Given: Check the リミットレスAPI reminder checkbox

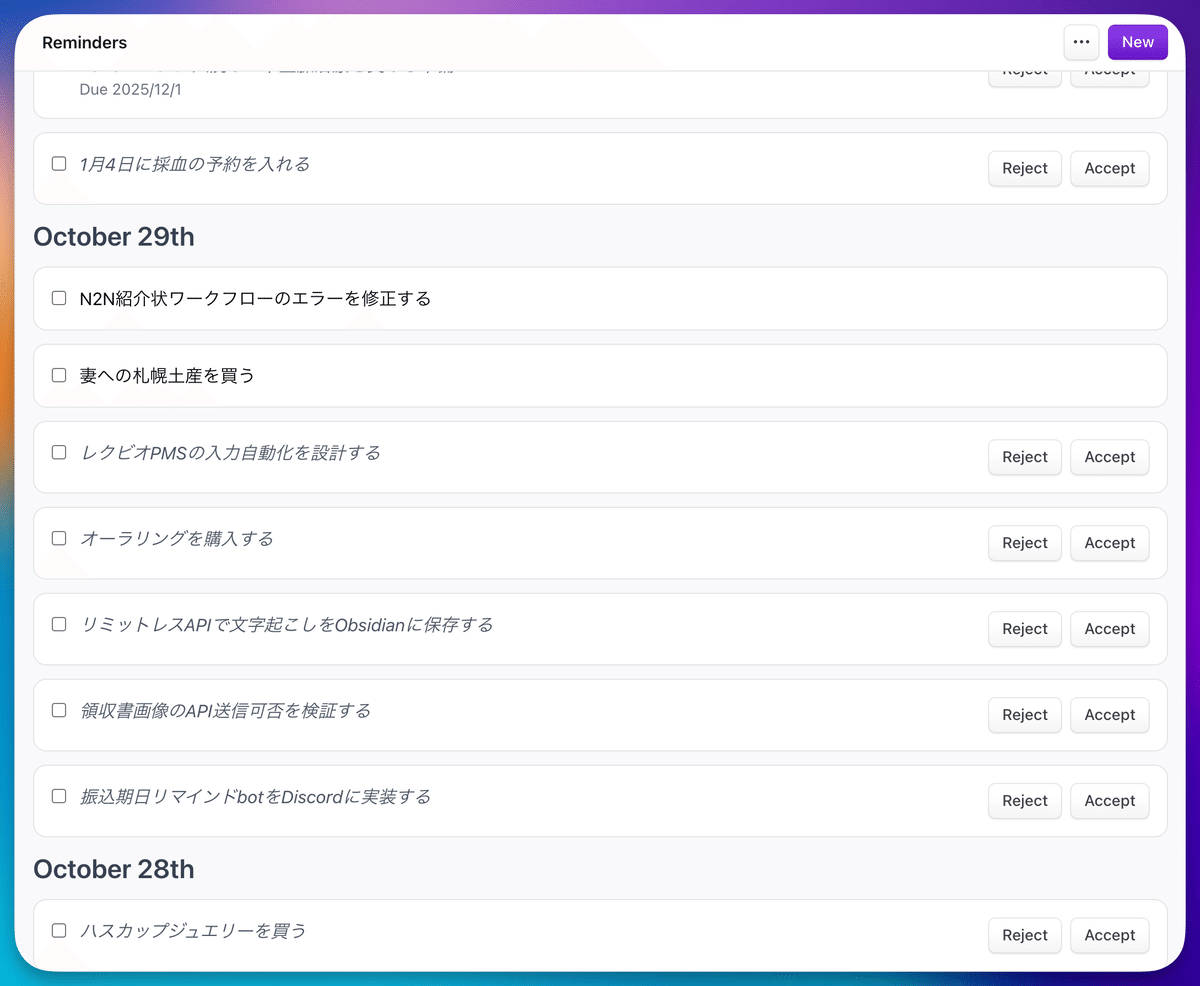Looking at the screenshot, I should [59, 624].
